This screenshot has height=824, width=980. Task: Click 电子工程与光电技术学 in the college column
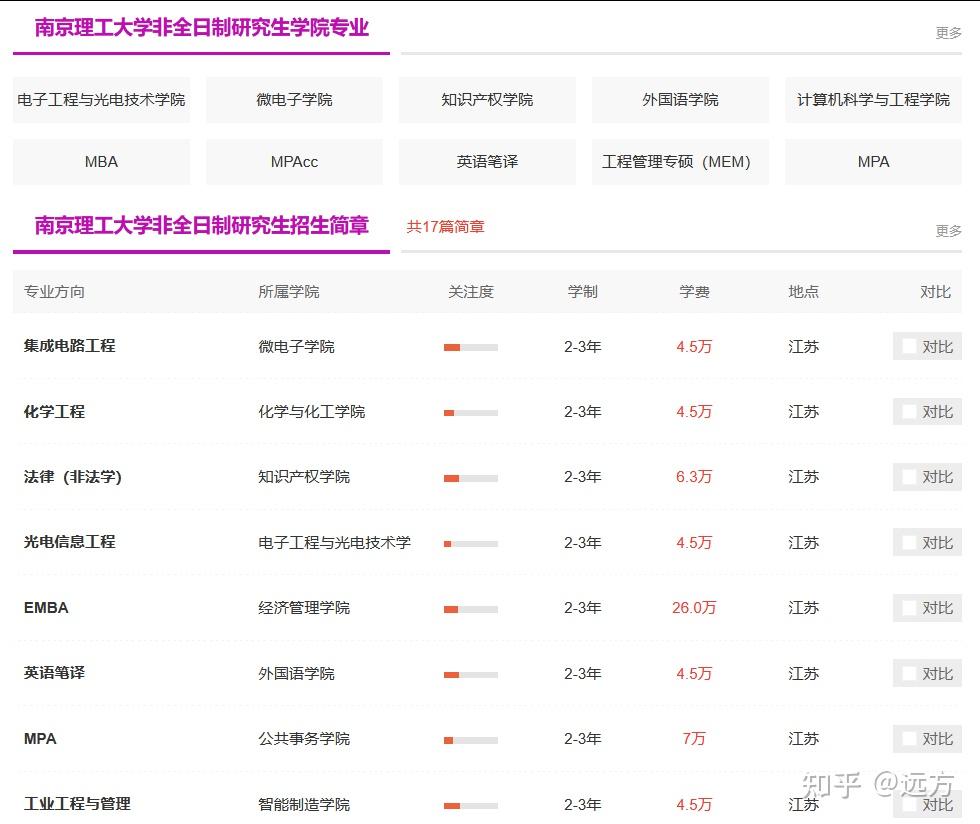(x=335, y=543)
